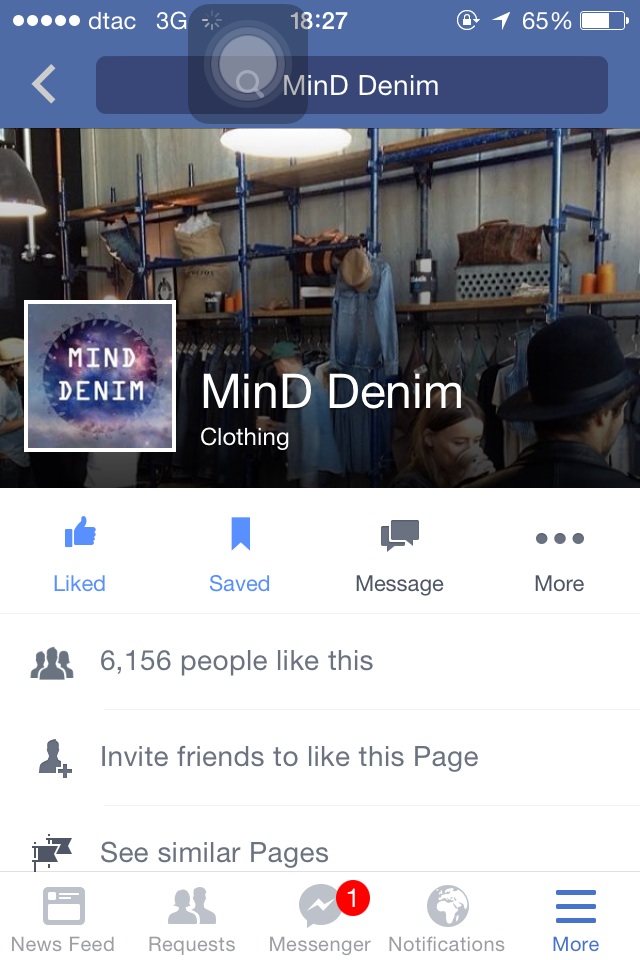This screenshot has height=960, width=640.
Task: Click the similar Pages flag icon
Action: coord(52,853)
